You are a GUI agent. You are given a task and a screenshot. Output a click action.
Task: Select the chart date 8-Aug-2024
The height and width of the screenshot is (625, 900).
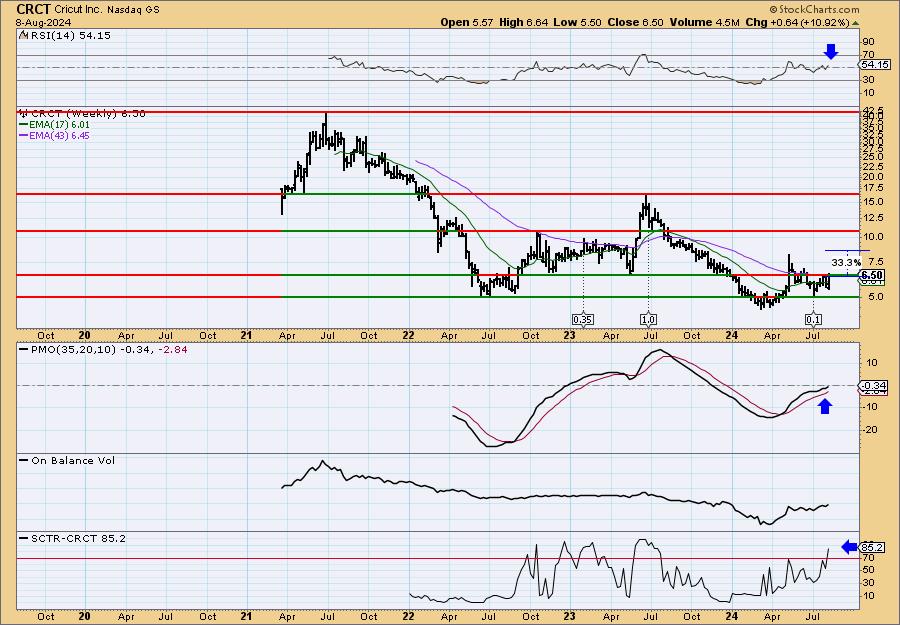pyautogui.click(x=44, y=23)
